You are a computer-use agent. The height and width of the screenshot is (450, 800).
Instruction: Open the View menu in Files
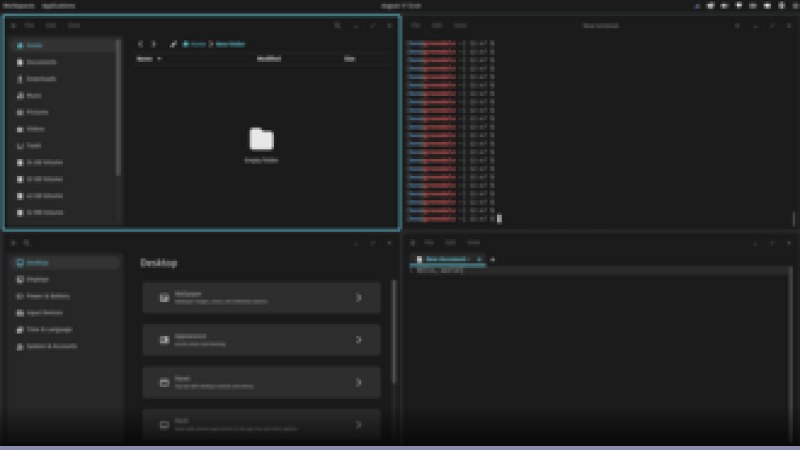point(73,26)
